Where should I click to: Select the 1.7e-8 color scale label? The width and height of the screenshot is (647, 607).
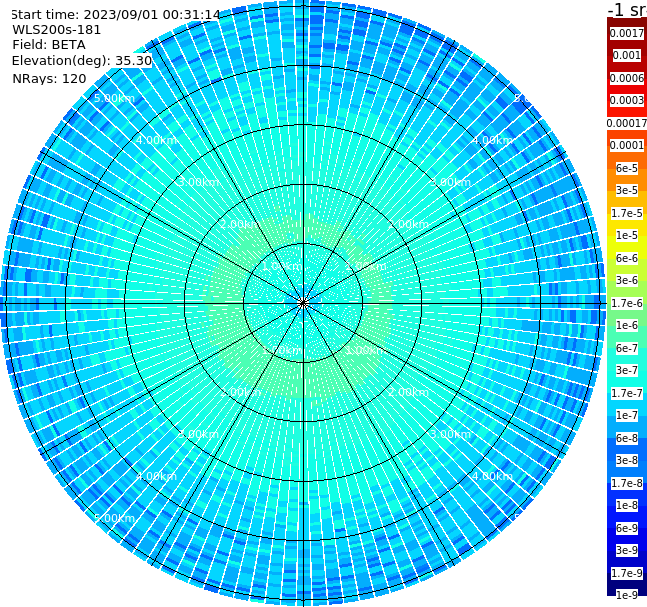tap(627, 483)
